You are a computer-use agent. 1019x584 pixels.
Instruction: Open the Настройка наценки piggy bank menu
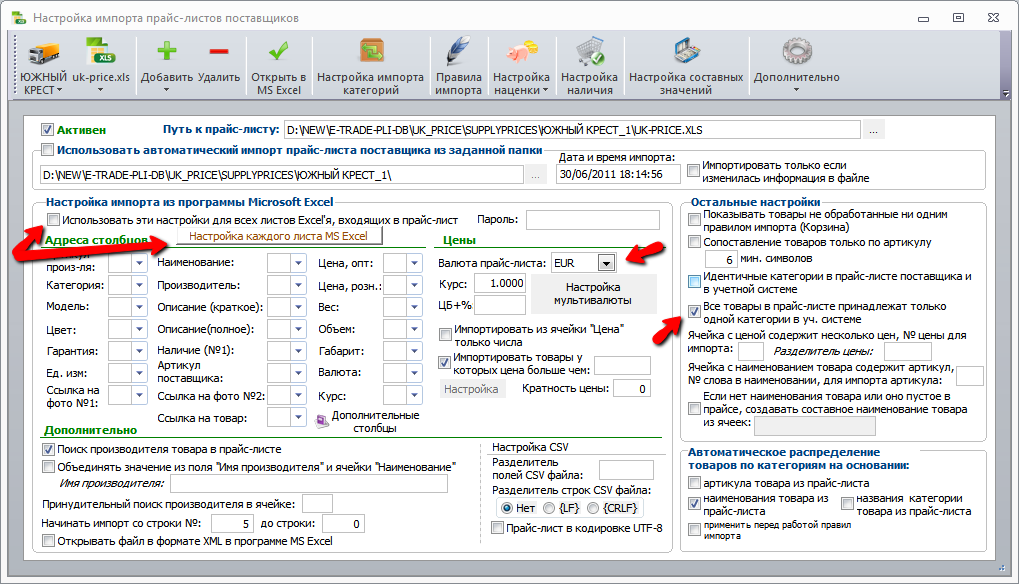coord(521,65)
